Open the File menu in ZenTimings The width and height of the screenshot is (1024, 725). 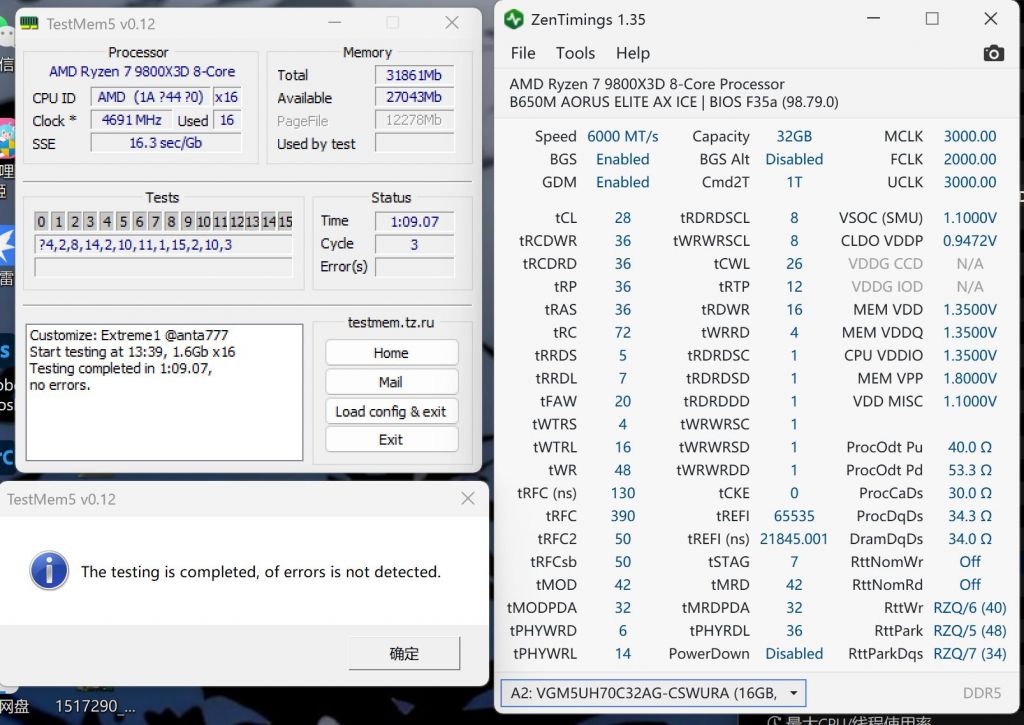tap(523, 53)
